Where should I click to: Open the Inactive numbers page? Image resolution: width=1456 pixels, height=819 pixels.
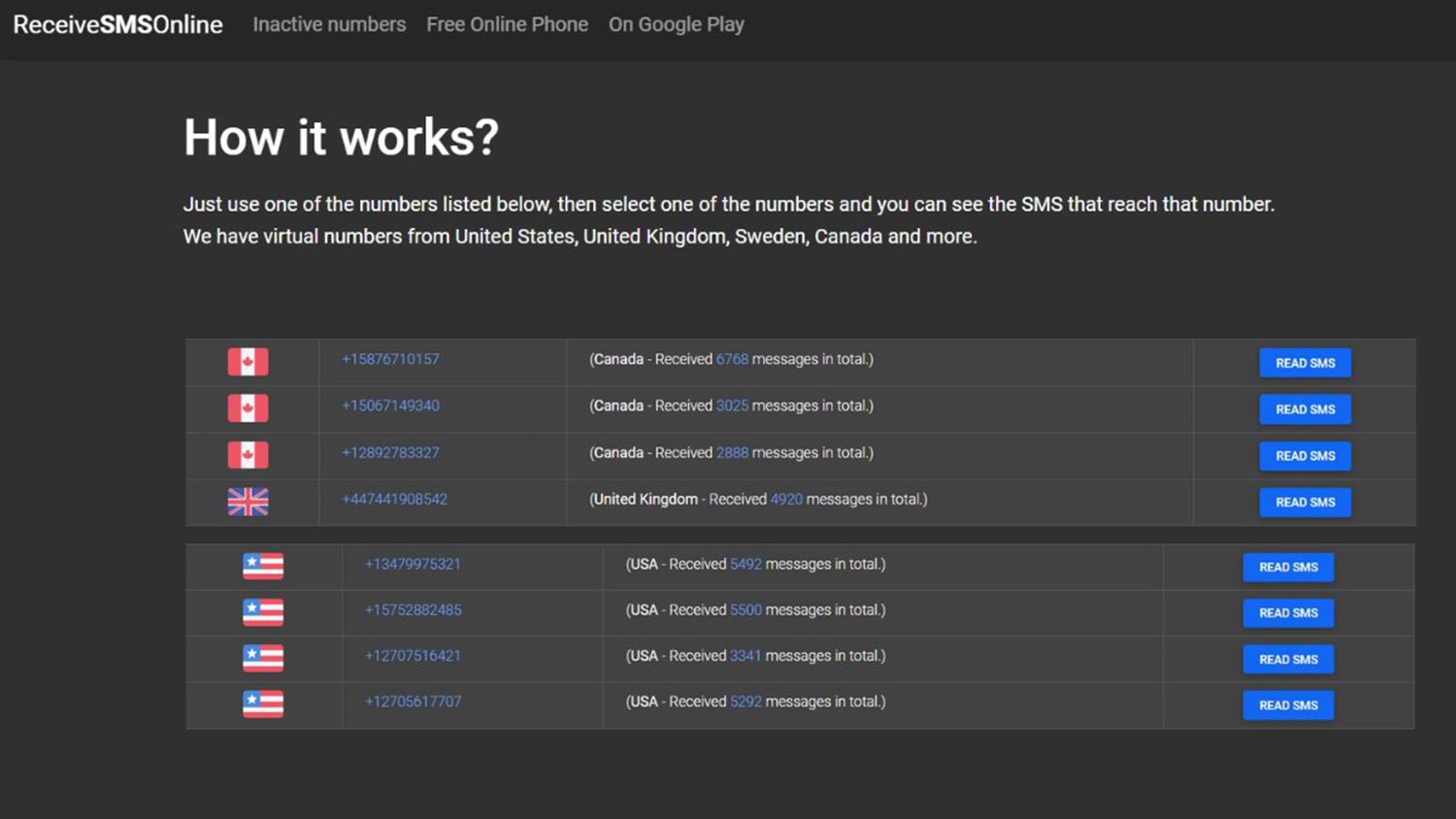[x=329, y=24]
